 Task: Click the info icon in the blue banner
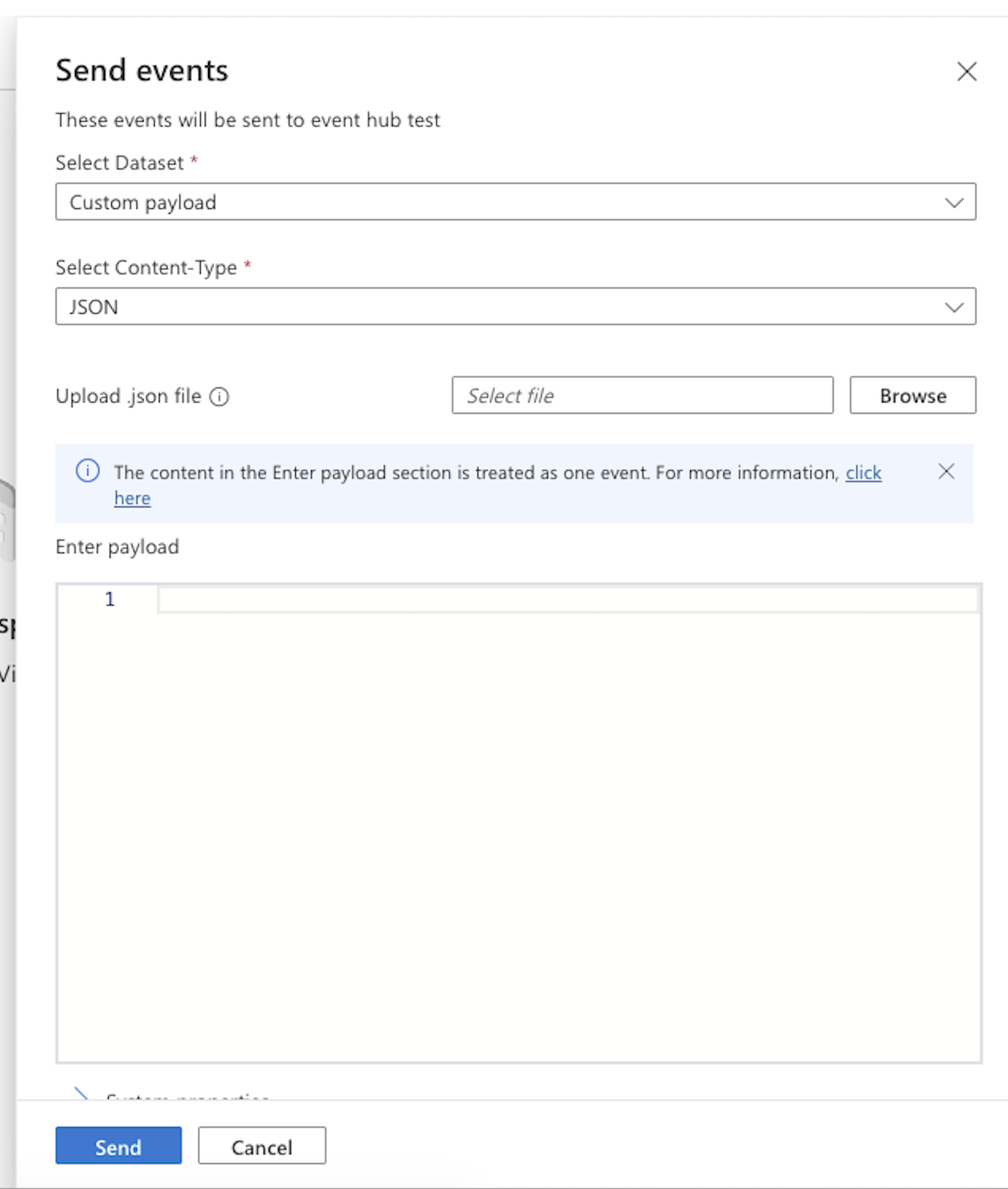tap(87, 471)
